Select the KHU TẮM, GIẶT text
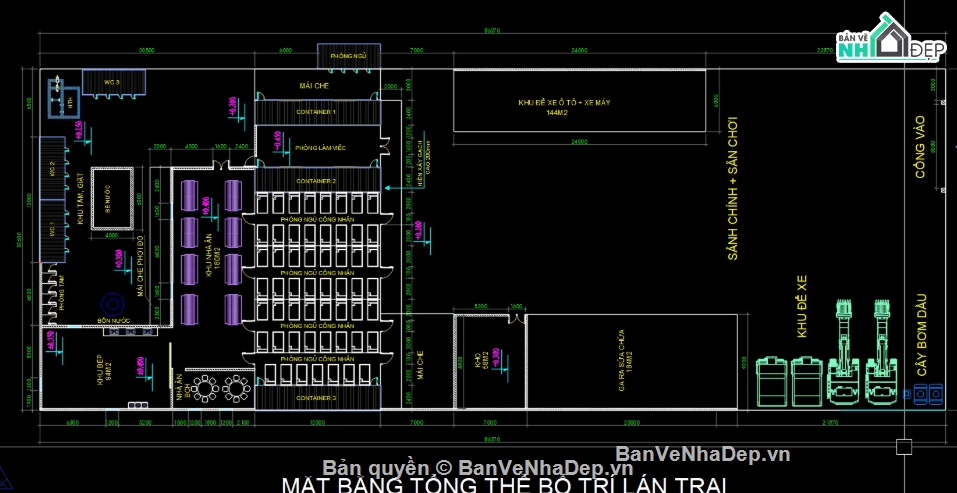Screen dimensions: 957x493 (x=81, y=200)
